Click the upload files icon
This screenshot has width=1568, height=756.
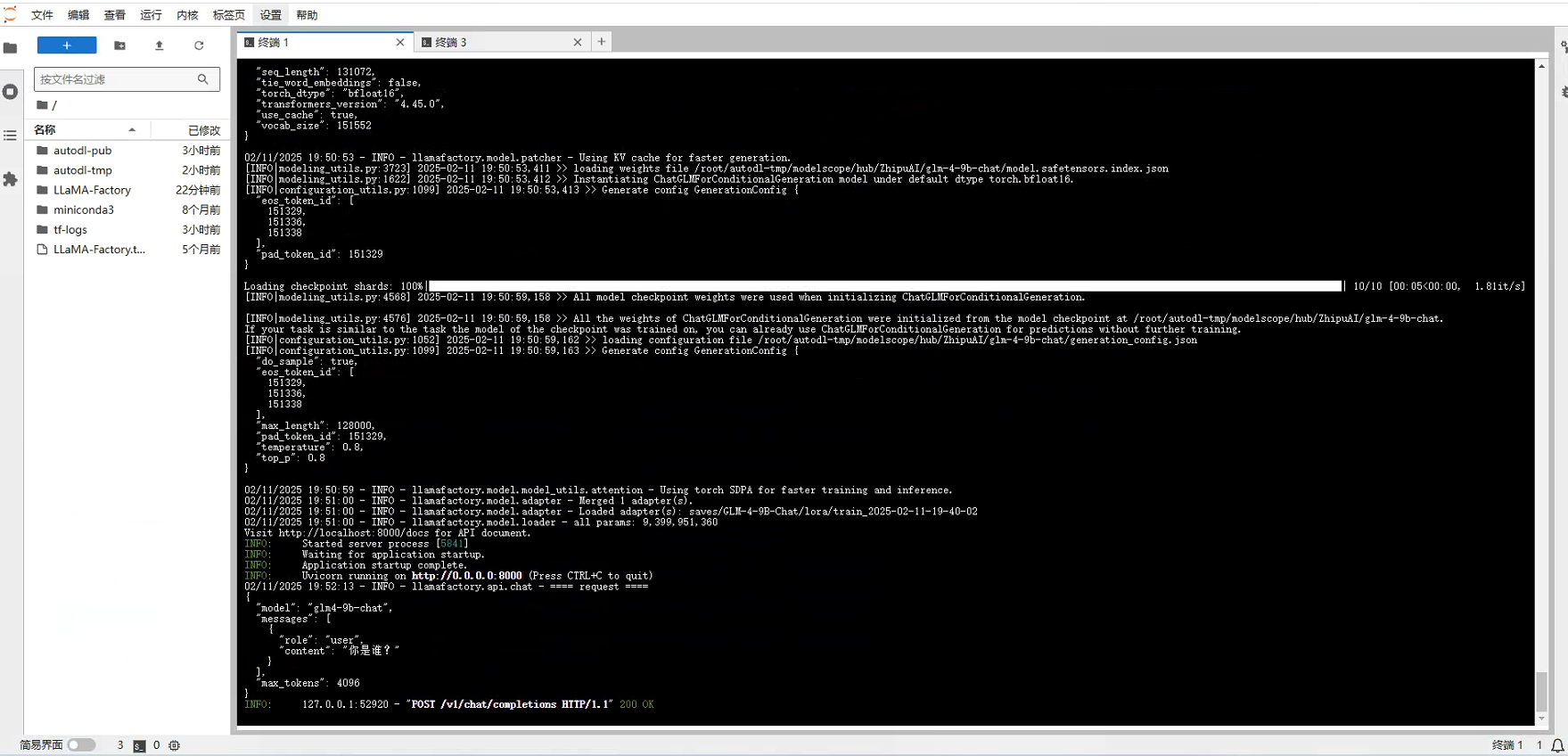point(160,45)
